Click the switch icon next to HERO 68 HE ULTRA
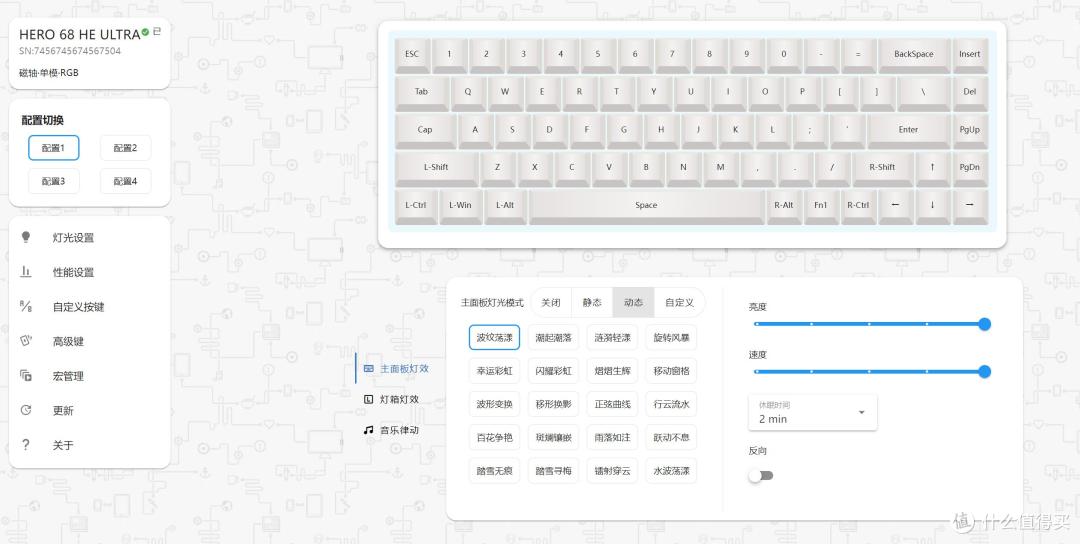The height and width of the screenshot is (544, 1080). pyautogui.click(x=156, y=32)
